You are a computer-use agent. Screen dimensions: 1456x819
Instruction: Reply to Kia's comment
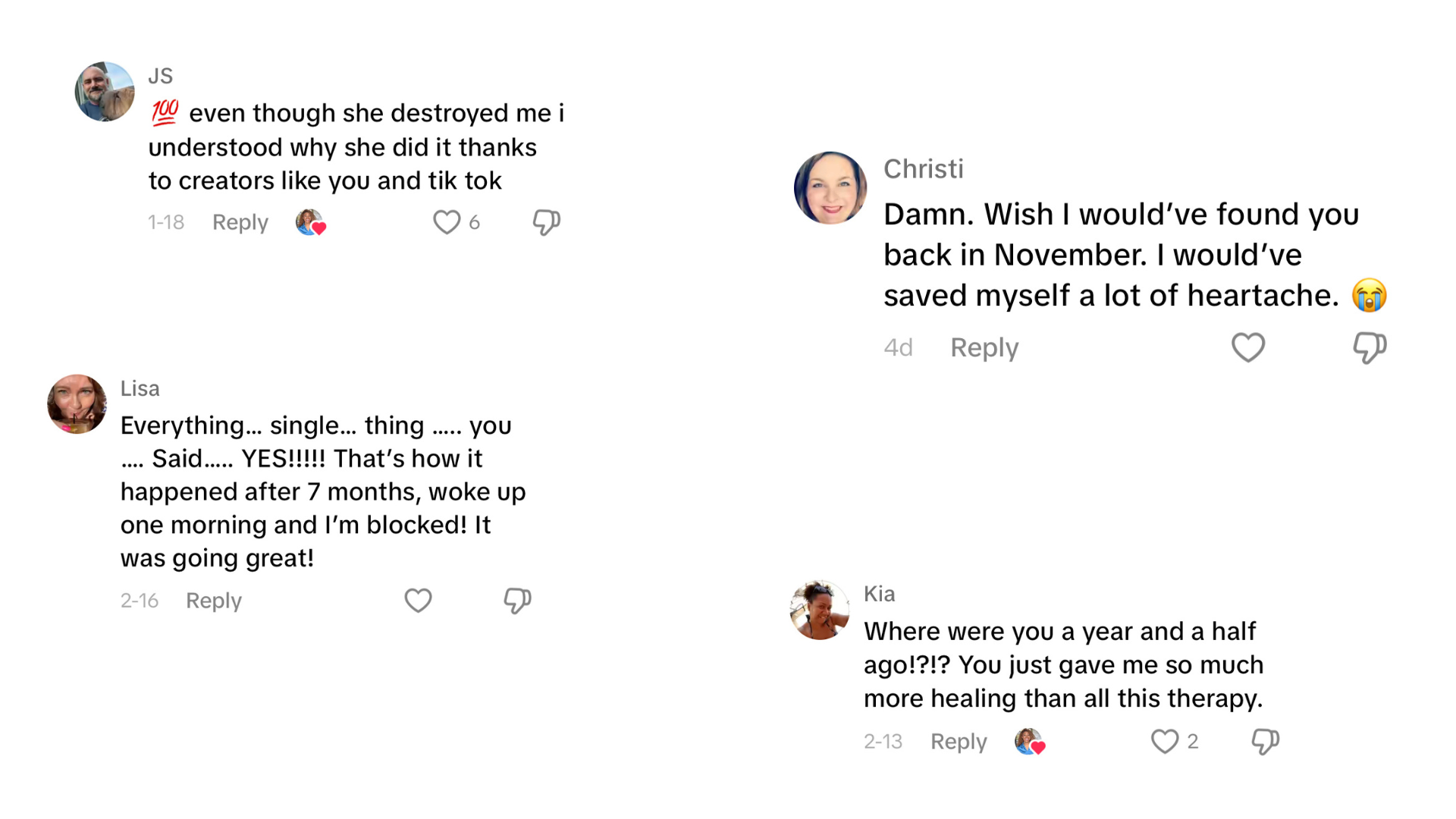(959, 741)
